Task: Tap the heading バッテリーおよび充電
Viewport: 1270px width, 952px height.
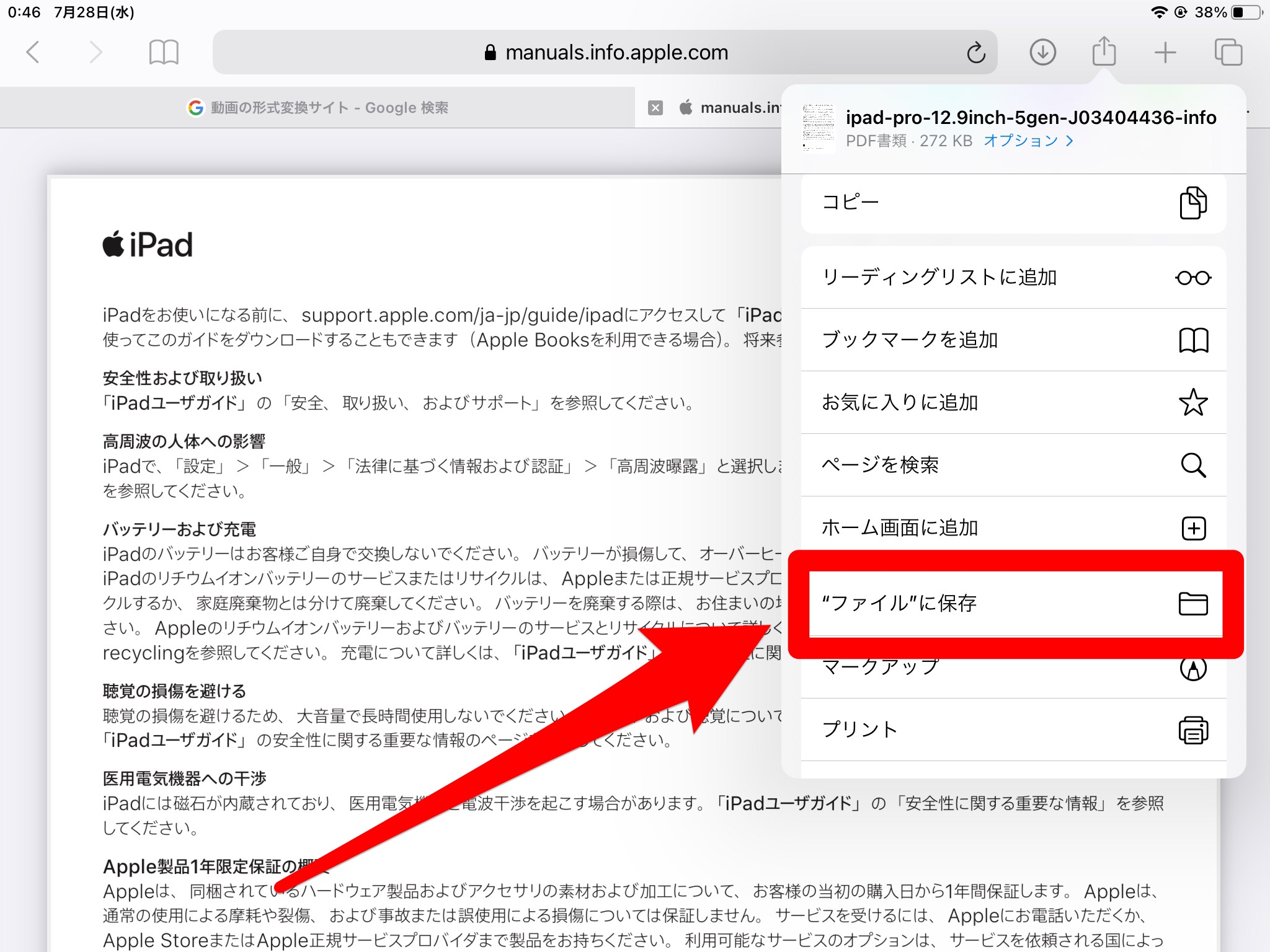Action: pyautogui.click(x=179, y=529)
